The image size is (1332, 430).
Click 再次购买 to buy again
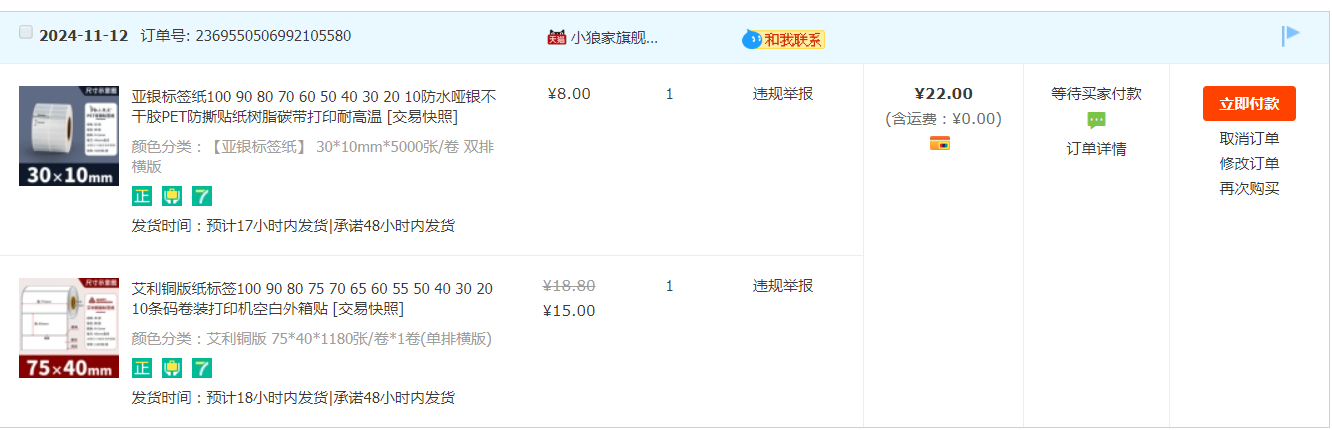(1249, 189)
